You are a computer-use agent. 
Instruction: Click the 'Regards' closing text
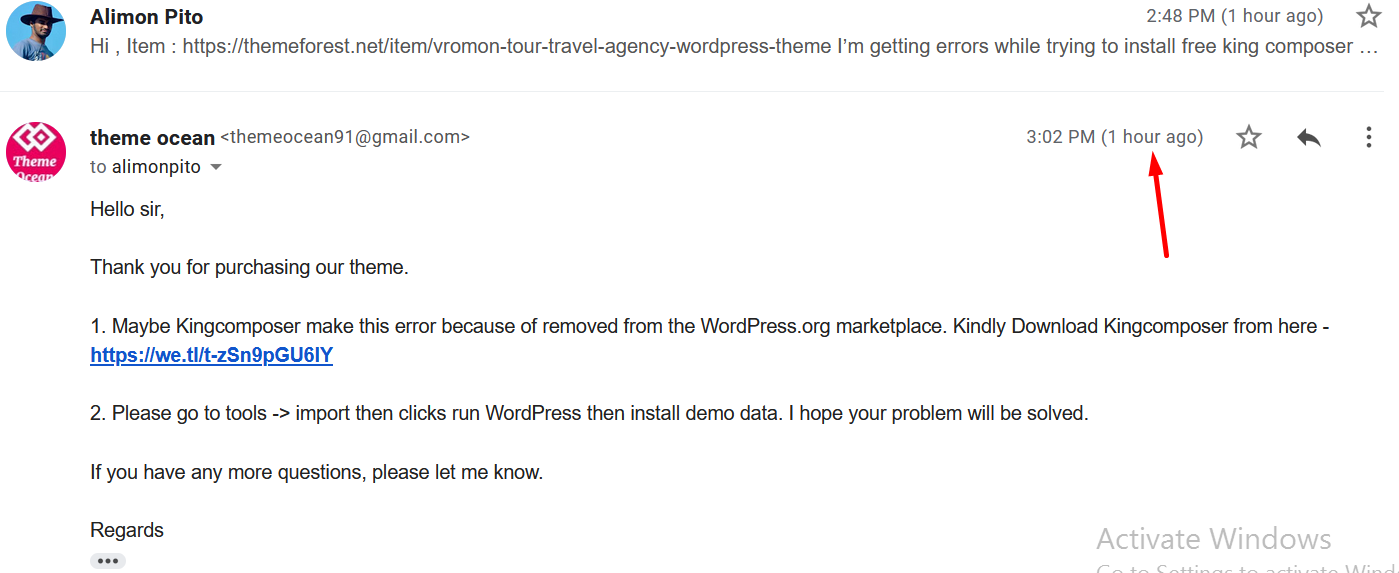127,530
